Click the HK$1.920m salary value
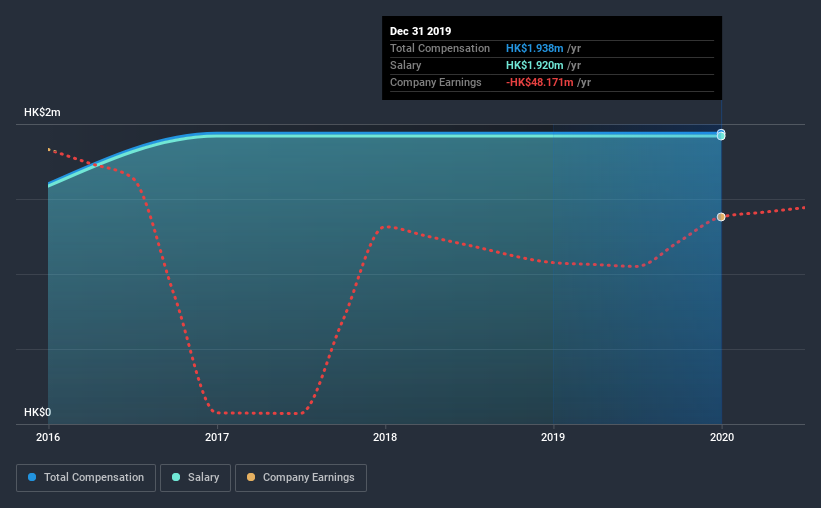 (x=535, y=65)
